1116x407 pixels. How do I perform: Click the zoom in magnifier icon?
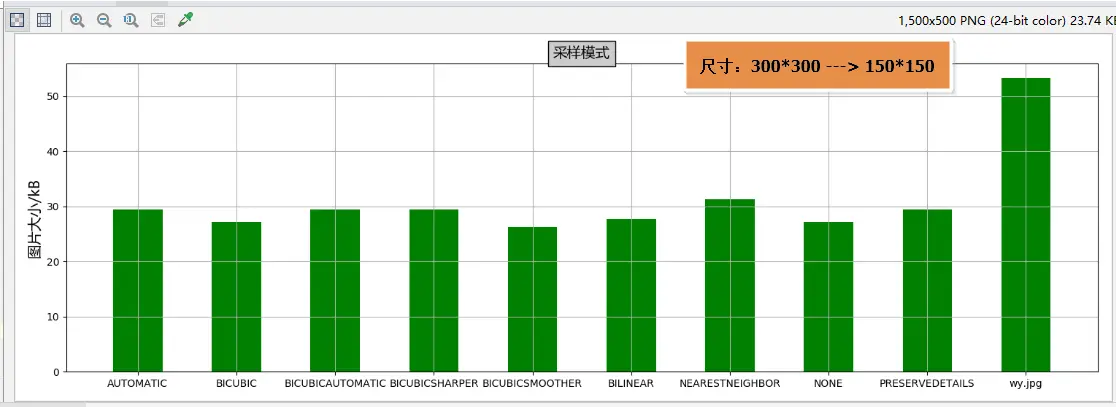(78, 20)
